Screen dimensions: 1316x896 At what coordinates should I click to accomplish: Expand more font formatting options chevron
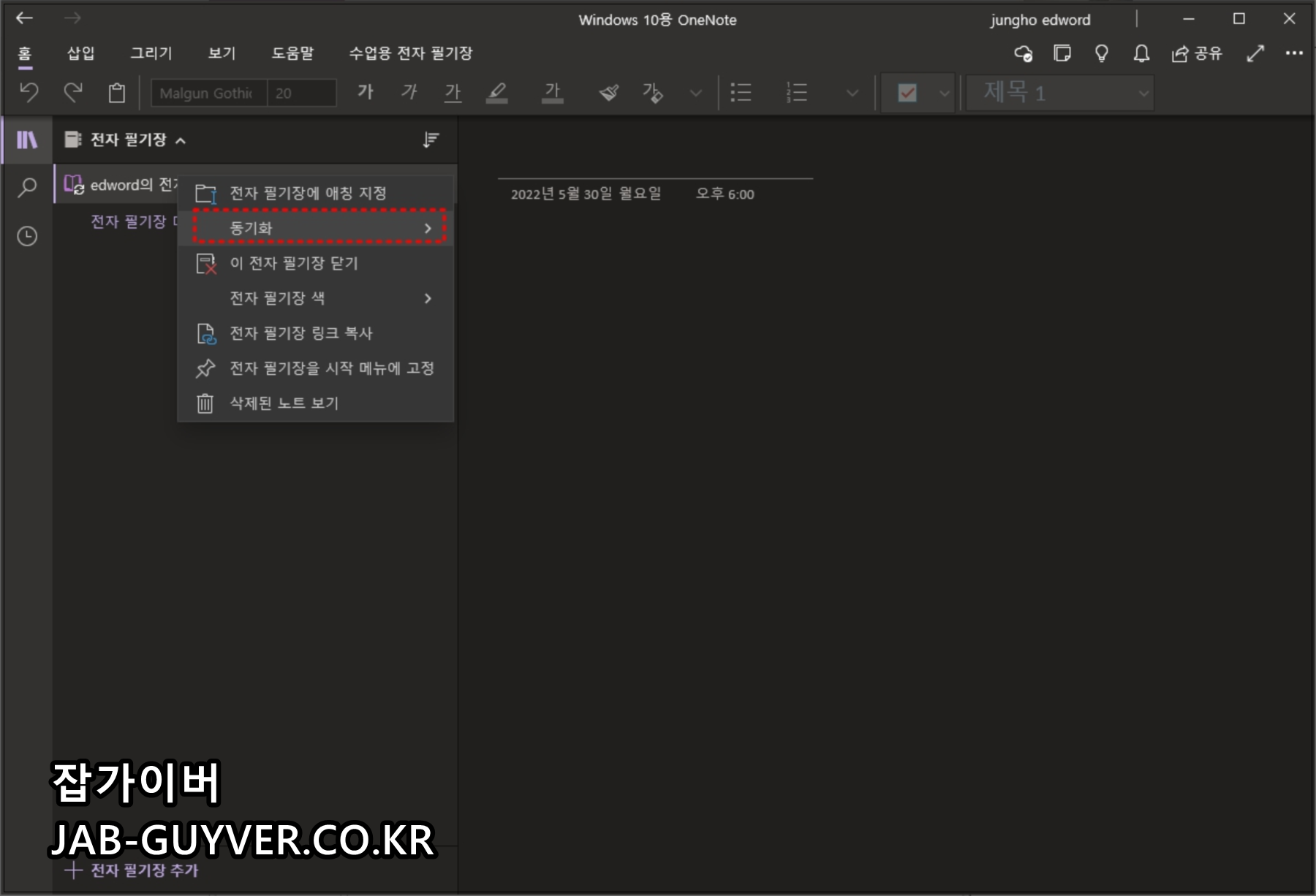pyautogui.click(x=696, y=93)
